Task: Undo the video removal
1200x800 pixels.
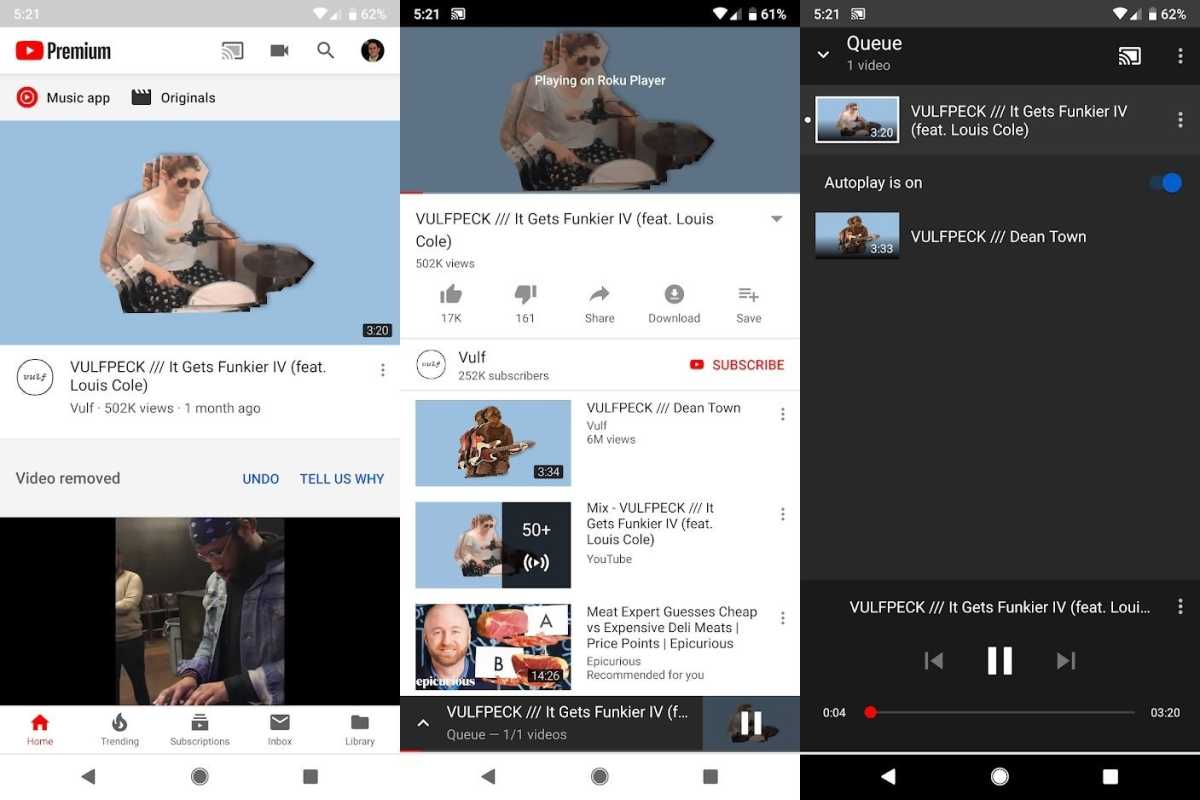Action: coord(260,479)
